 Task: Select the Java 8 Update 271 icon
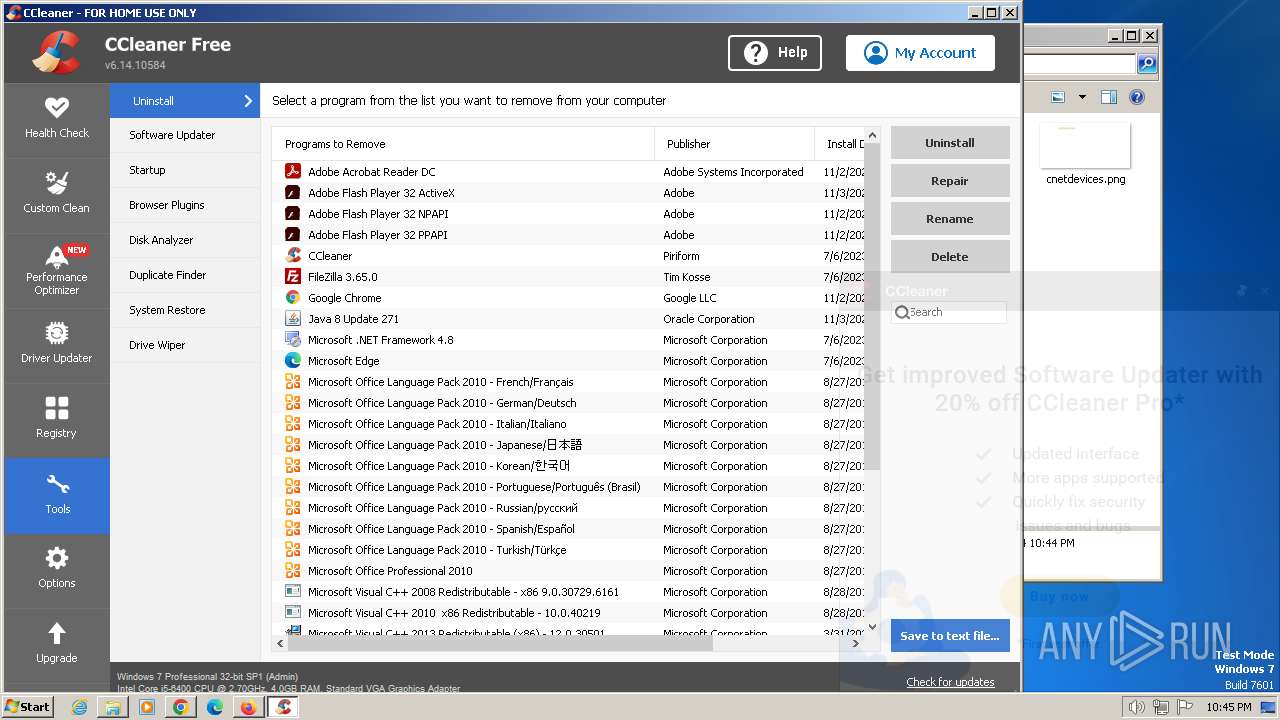pyautogui.click(x=293, y=319)
